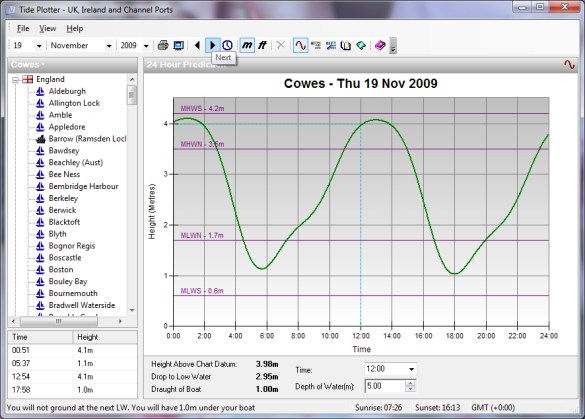The image size is (585, 419).
Task: Click the clock icon for today
Action: pyautogui.click(x=227, y=46)
